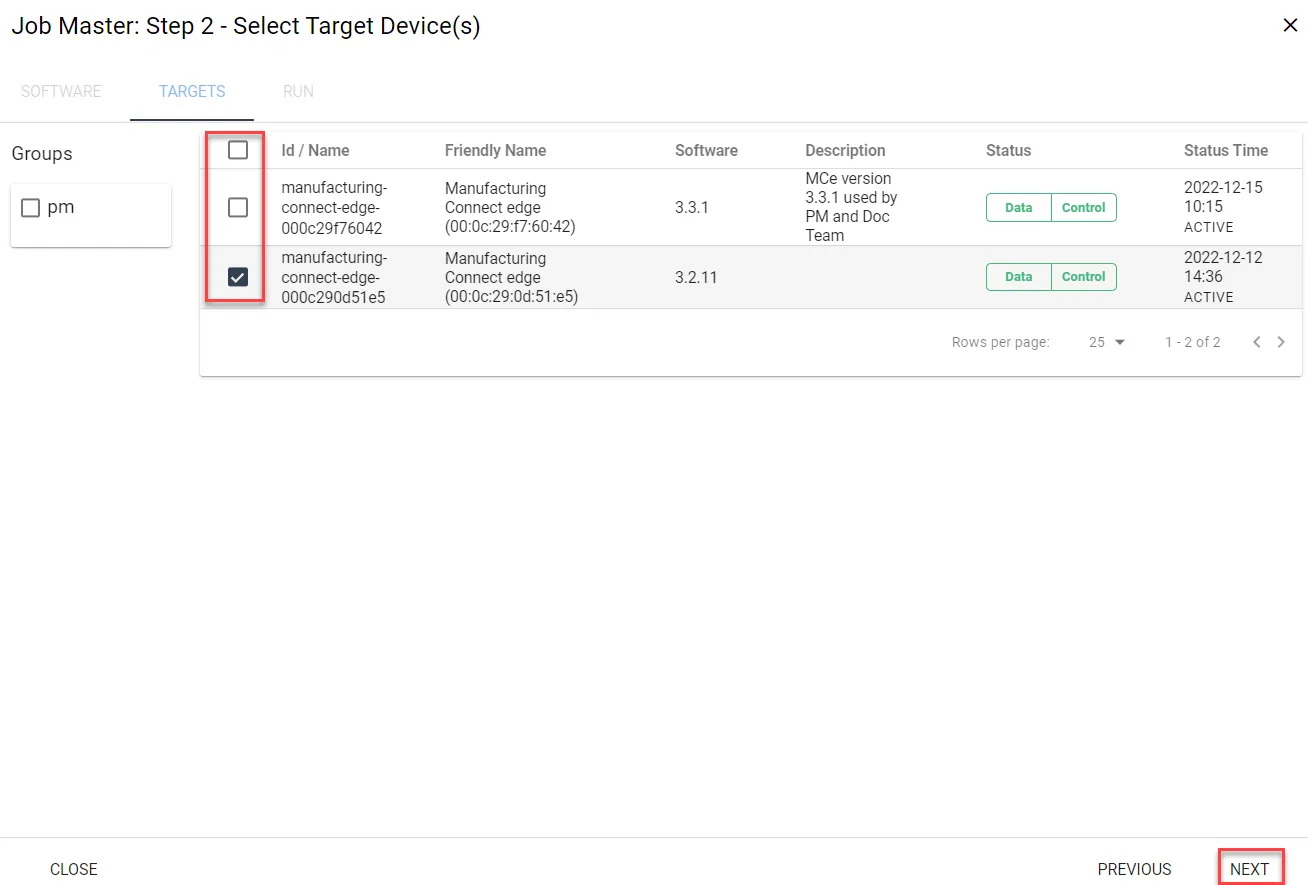Click friendly name with MAC 00:0c:29:0d:51:e5
Image resolution: width=1308 pixels, height=885 pixels.
[511, 277]
